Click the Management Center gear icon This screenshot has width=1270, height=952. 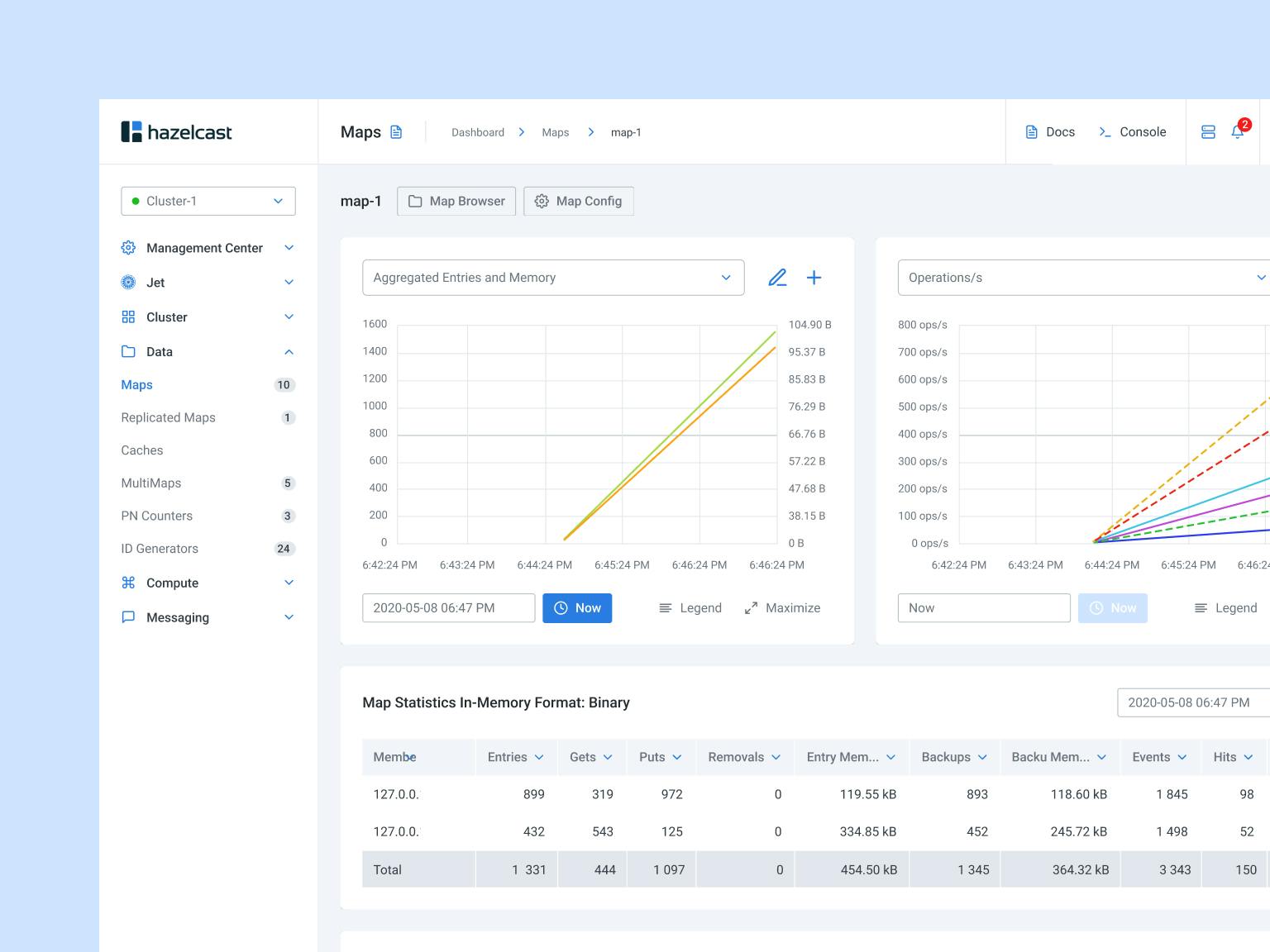128,248
